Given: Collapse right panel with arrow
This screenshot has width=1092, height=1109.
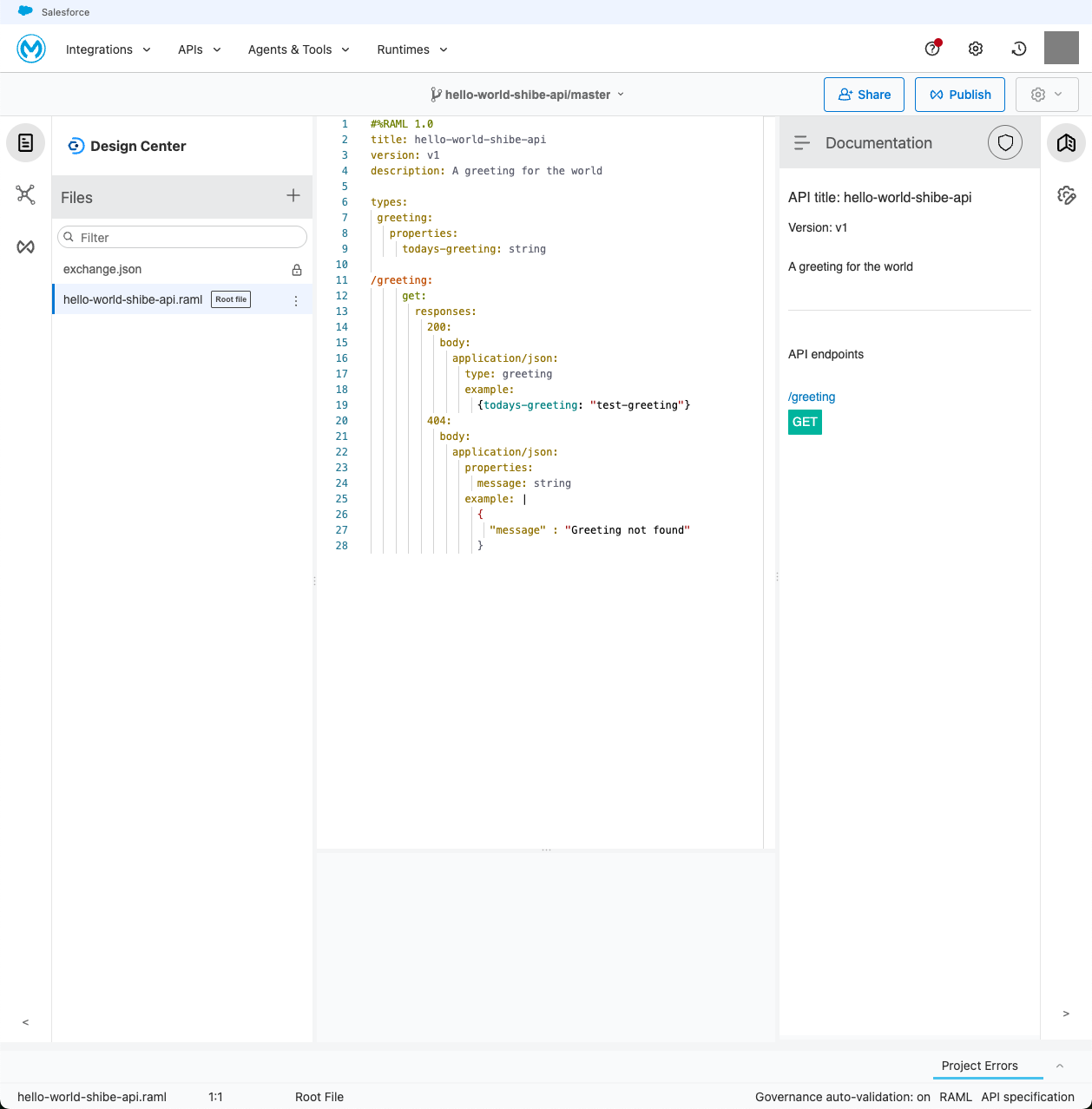Looking at the screenshot, I should (1066, 1014).
